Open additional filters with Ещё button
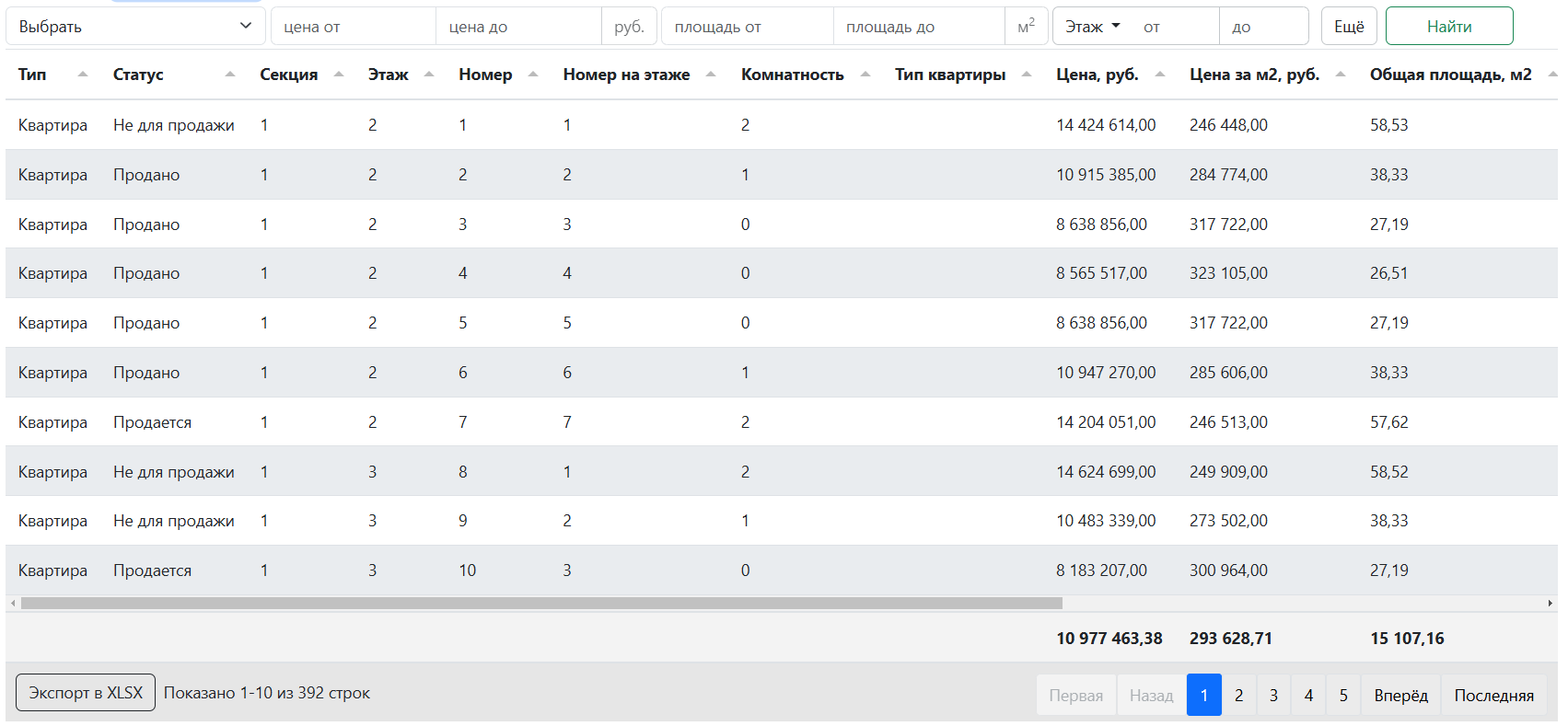 (1349, 27)
